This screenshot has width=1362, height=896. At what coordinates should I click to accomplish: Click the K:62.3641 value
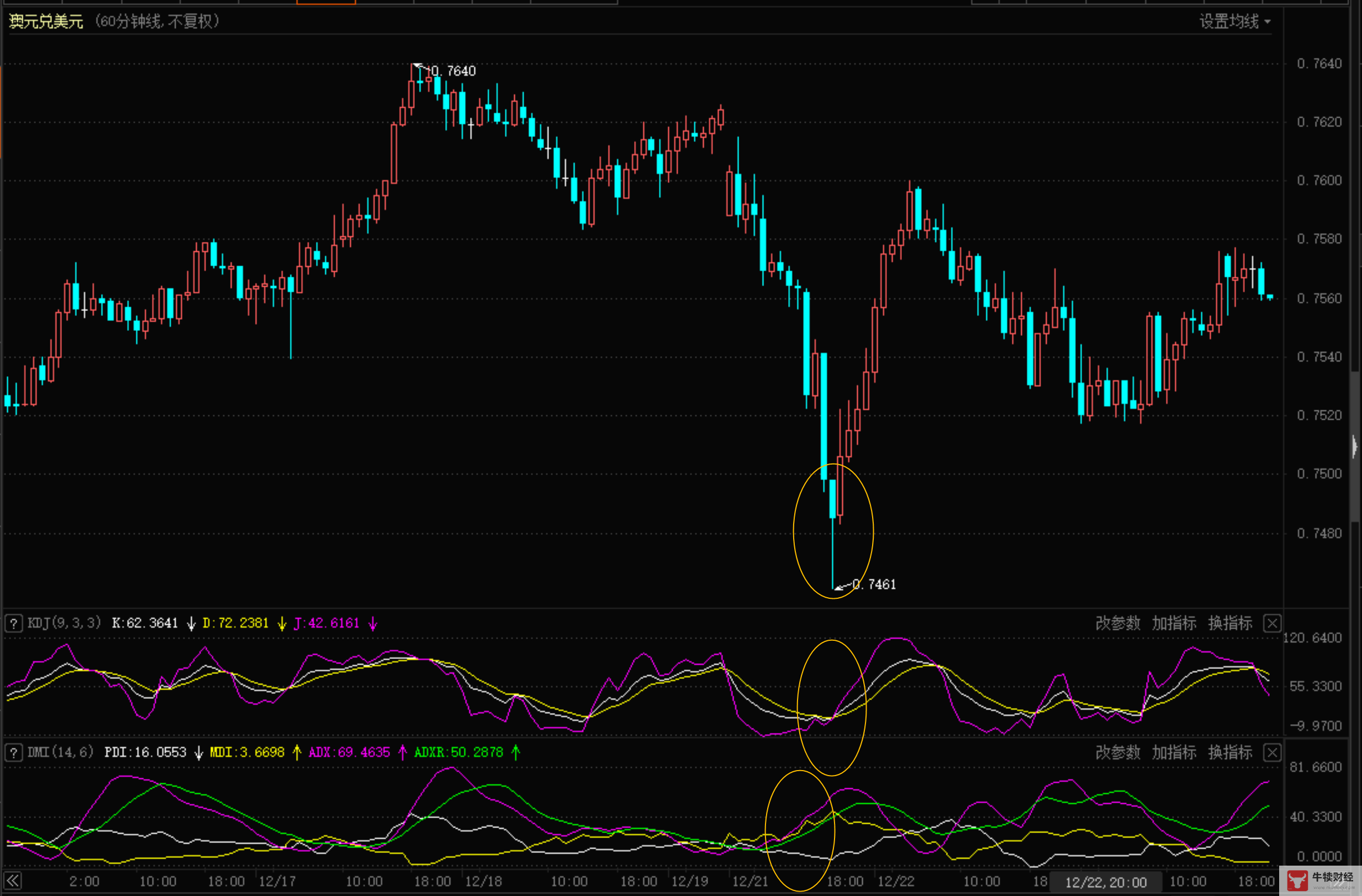click(145, 623)
